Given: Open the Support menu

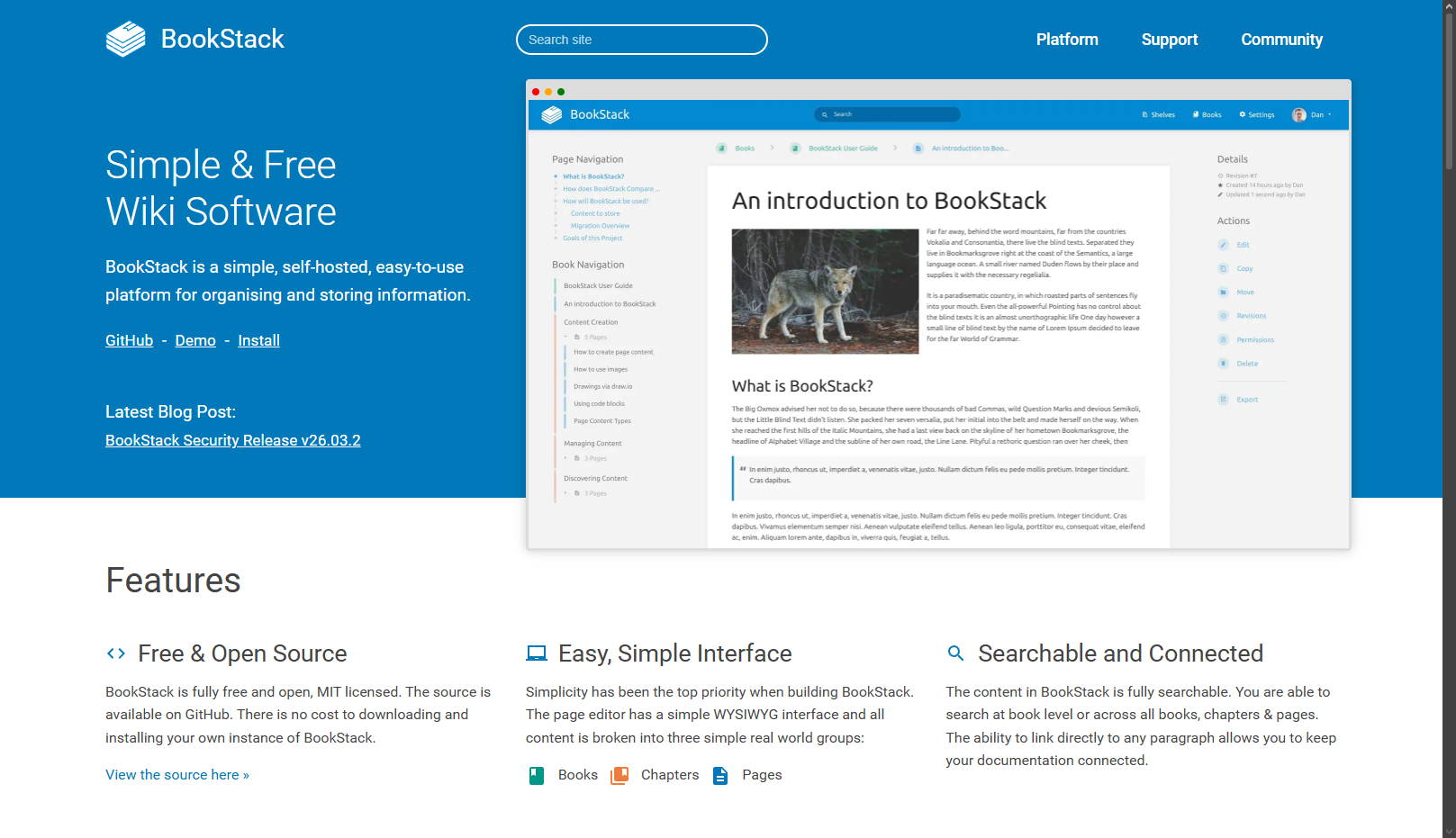Looking at the screenshot, I should [x=1169, y=40].
